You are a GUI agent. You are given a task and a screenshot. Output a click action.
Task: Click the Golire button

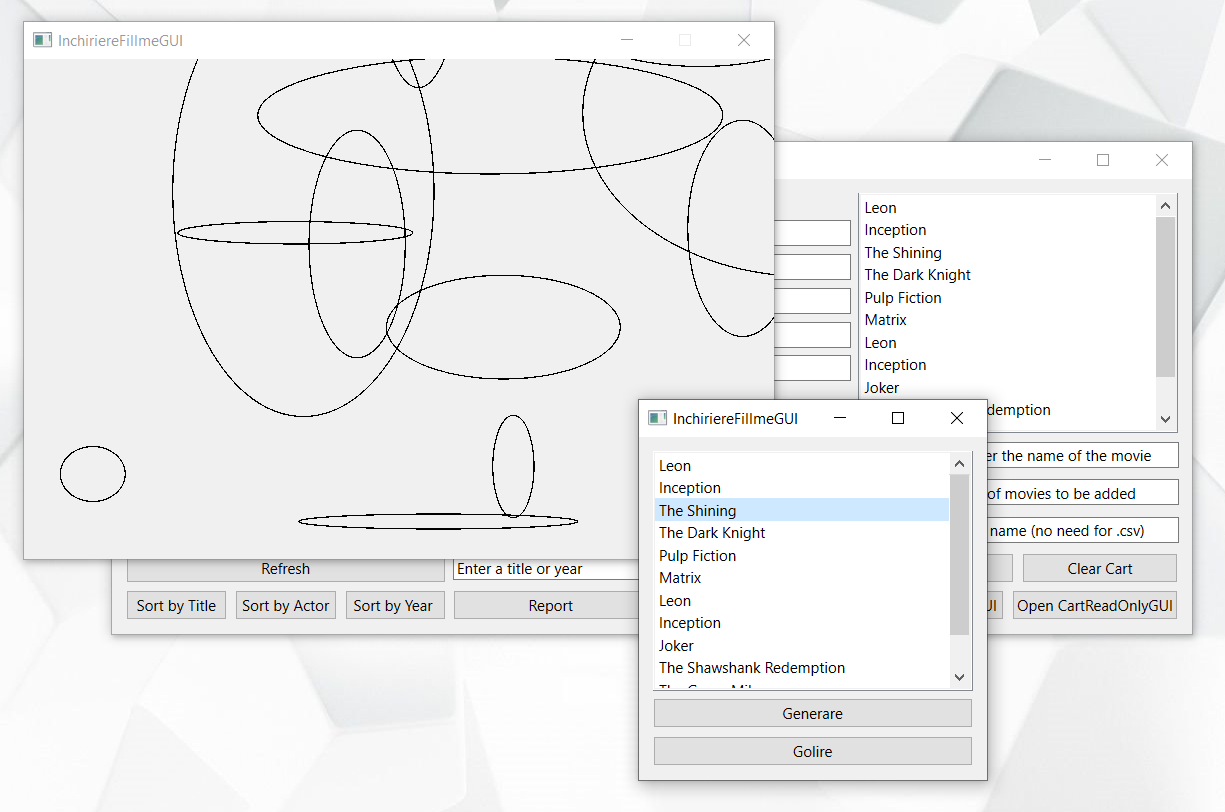812,751
